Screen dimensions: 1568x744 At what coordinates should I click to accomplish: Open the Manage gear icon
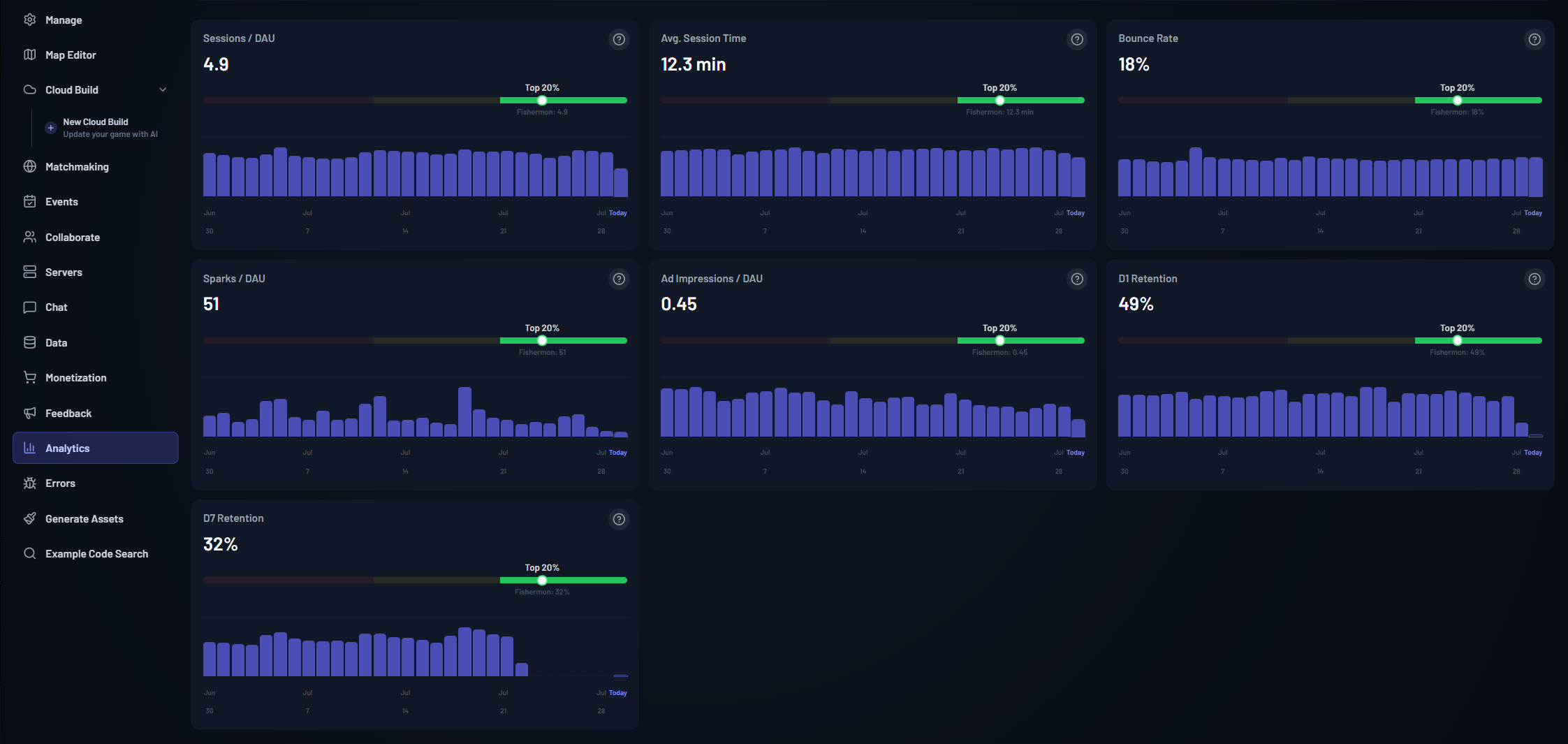tap(29, 20)
